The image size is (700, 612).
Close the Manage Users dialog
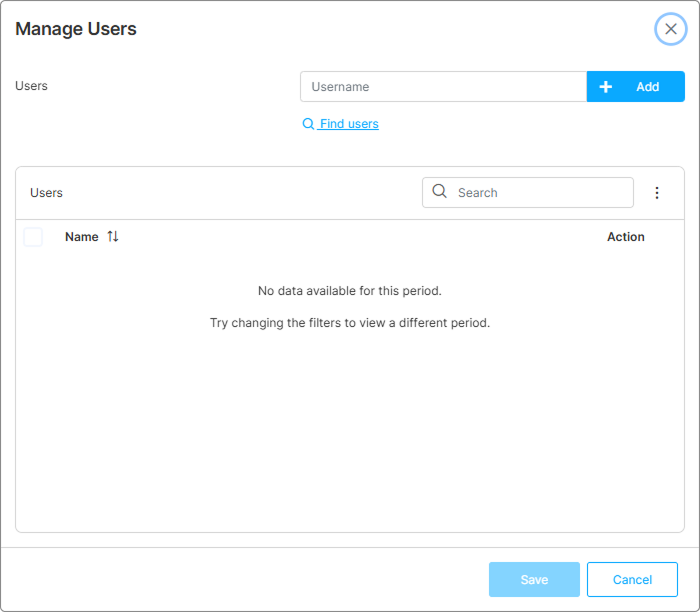pyautogui.click(x=671, y=29)
